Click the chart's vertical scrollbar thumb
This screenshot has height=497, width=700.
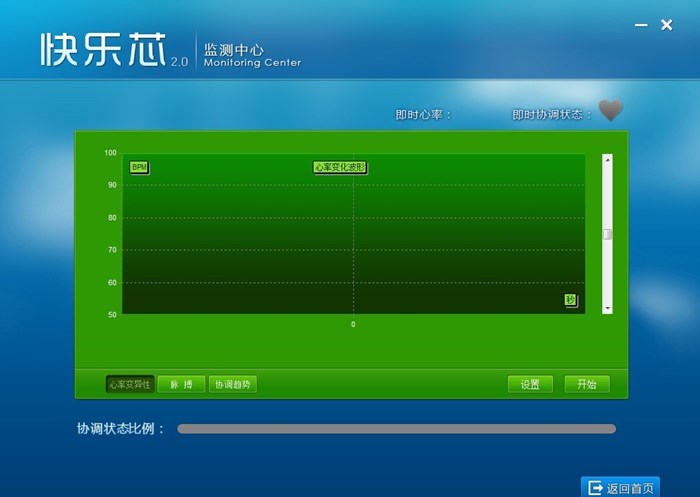tap(607, 234)
